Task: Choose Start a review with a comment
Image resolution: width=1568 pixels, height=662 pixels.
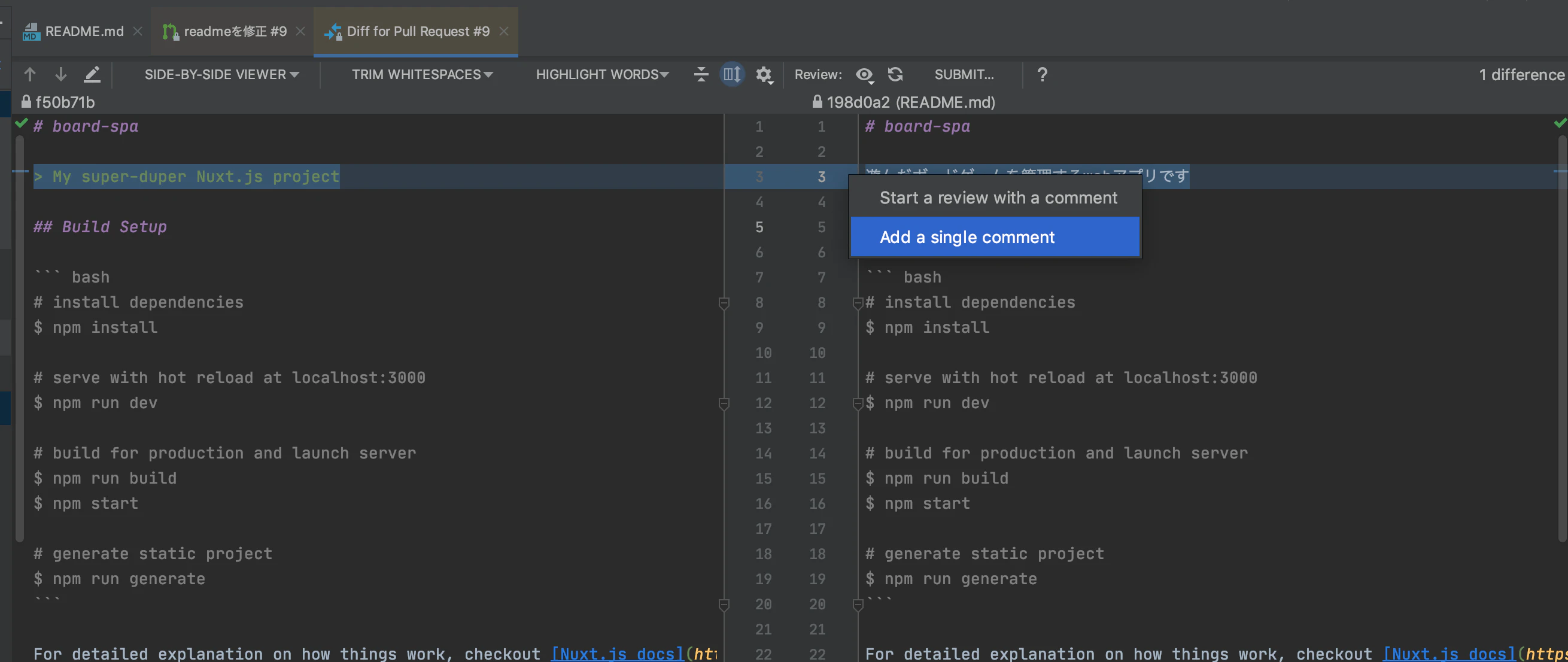Action: coord(998,198)
